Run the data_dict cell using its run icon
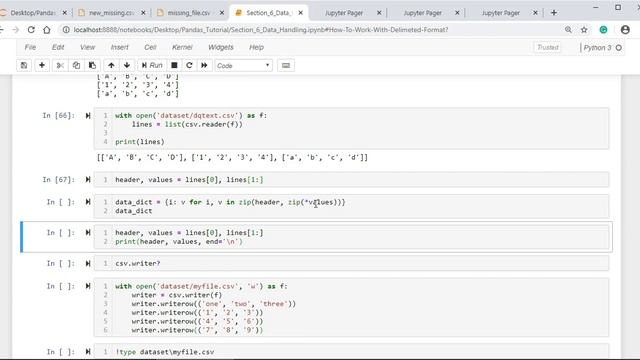The width and height of the screenshot is (640, 360). 88,202
